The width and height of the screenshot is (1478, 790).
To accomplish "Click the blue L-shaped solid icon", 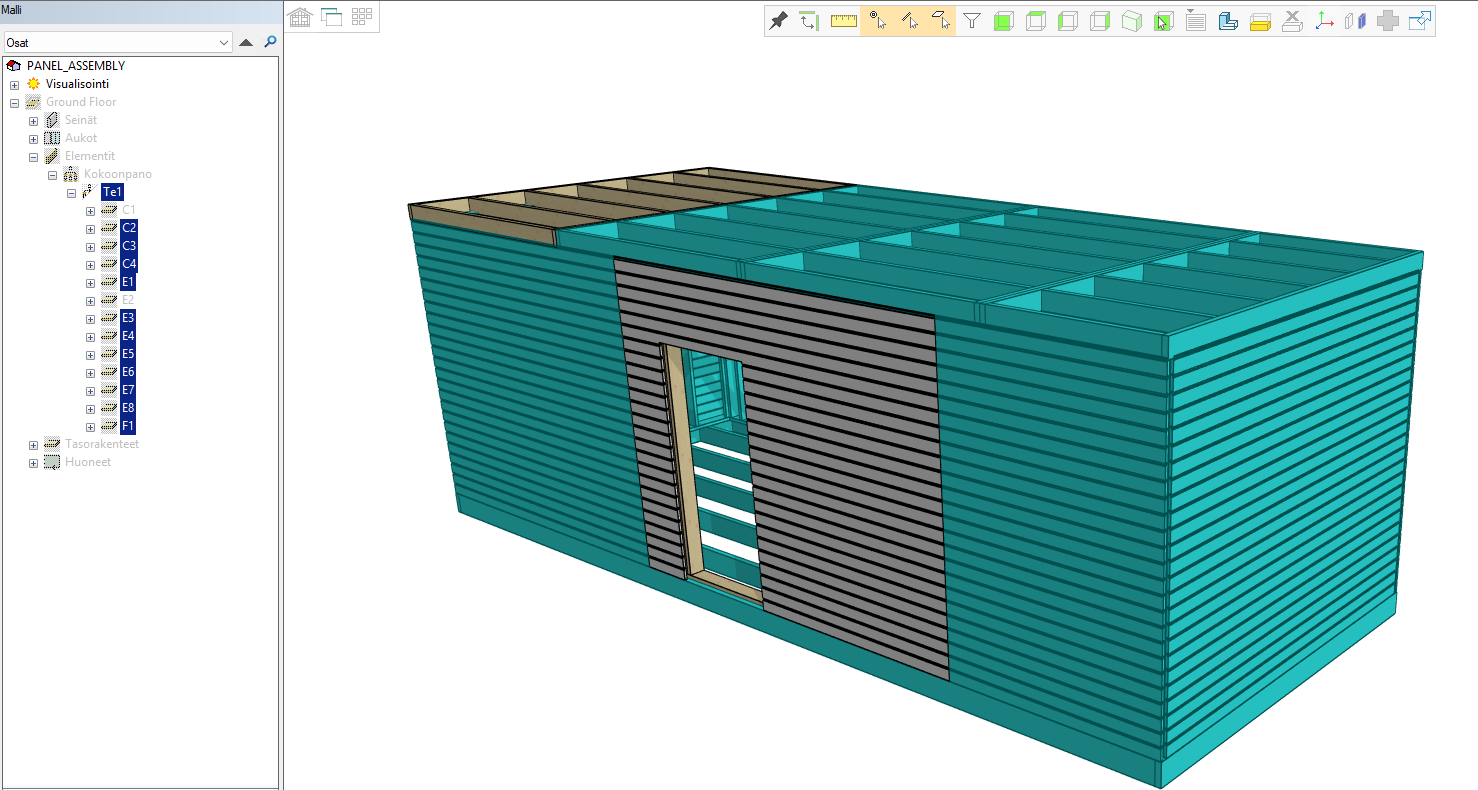I will coord(1228,21).
